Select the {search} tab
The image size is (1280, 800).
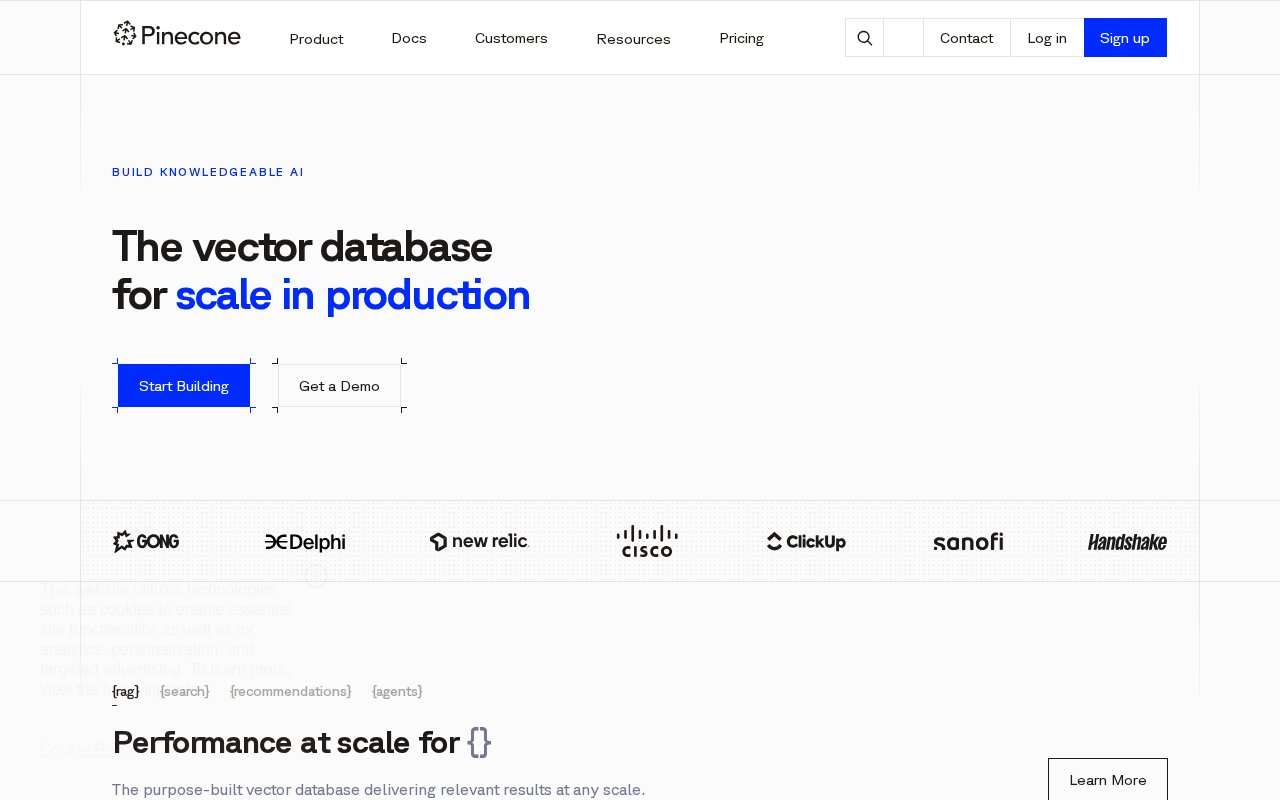(185, 691)
